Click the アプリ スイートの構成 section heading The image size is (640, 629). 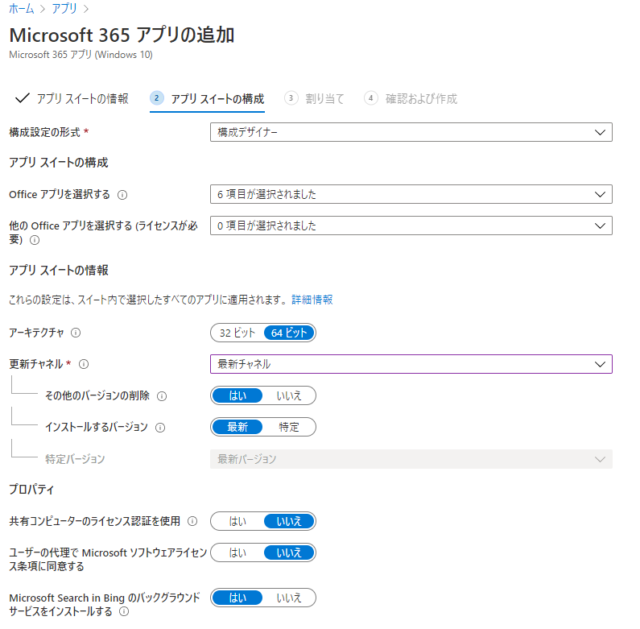pyautogui.click(x=58, y=162)
